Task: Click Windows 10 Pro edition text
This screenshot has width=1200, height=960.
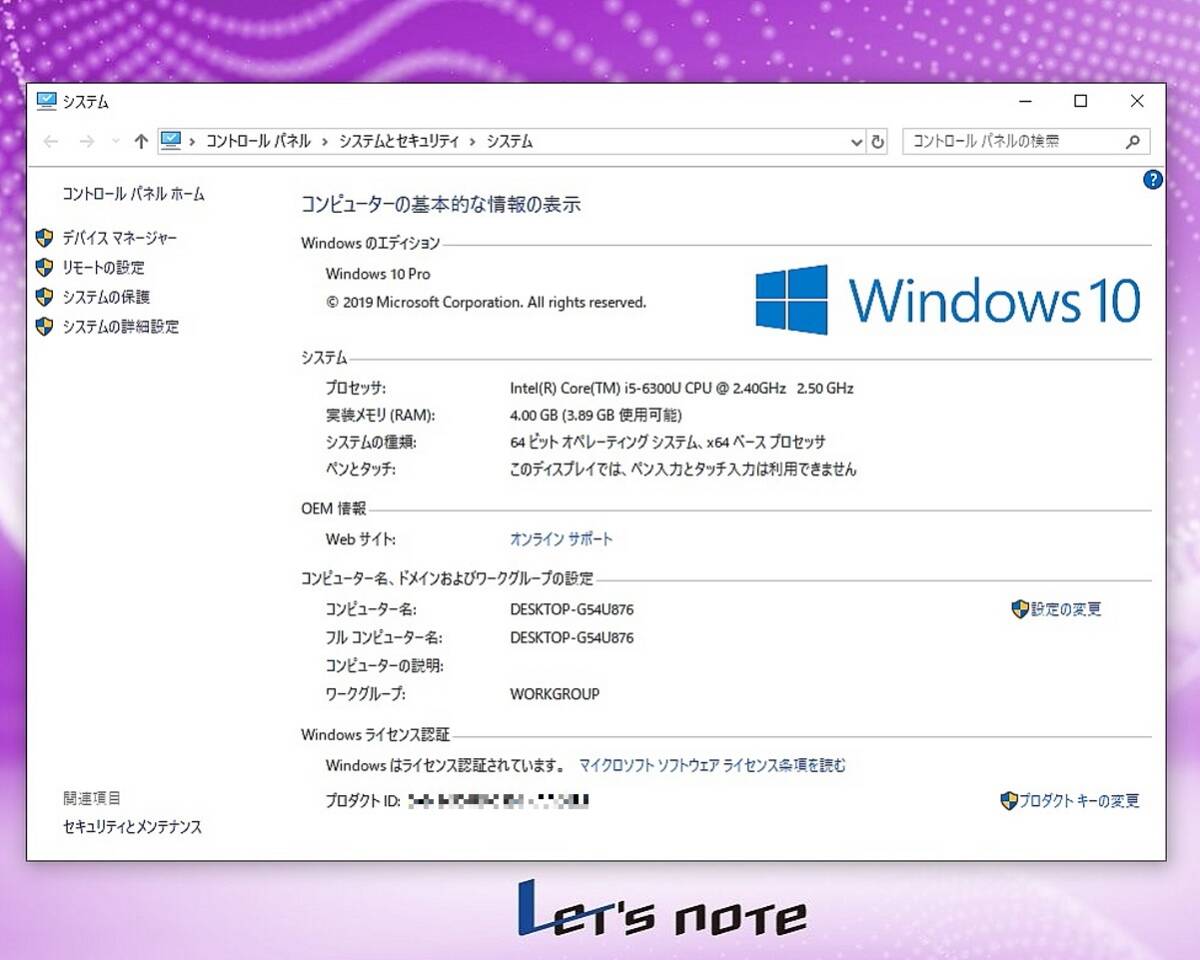Action: (378, 274)
